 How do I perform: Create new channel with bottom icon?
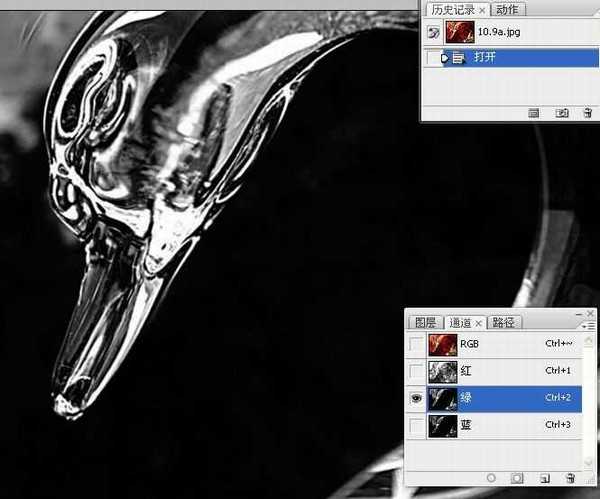point(545,479)
